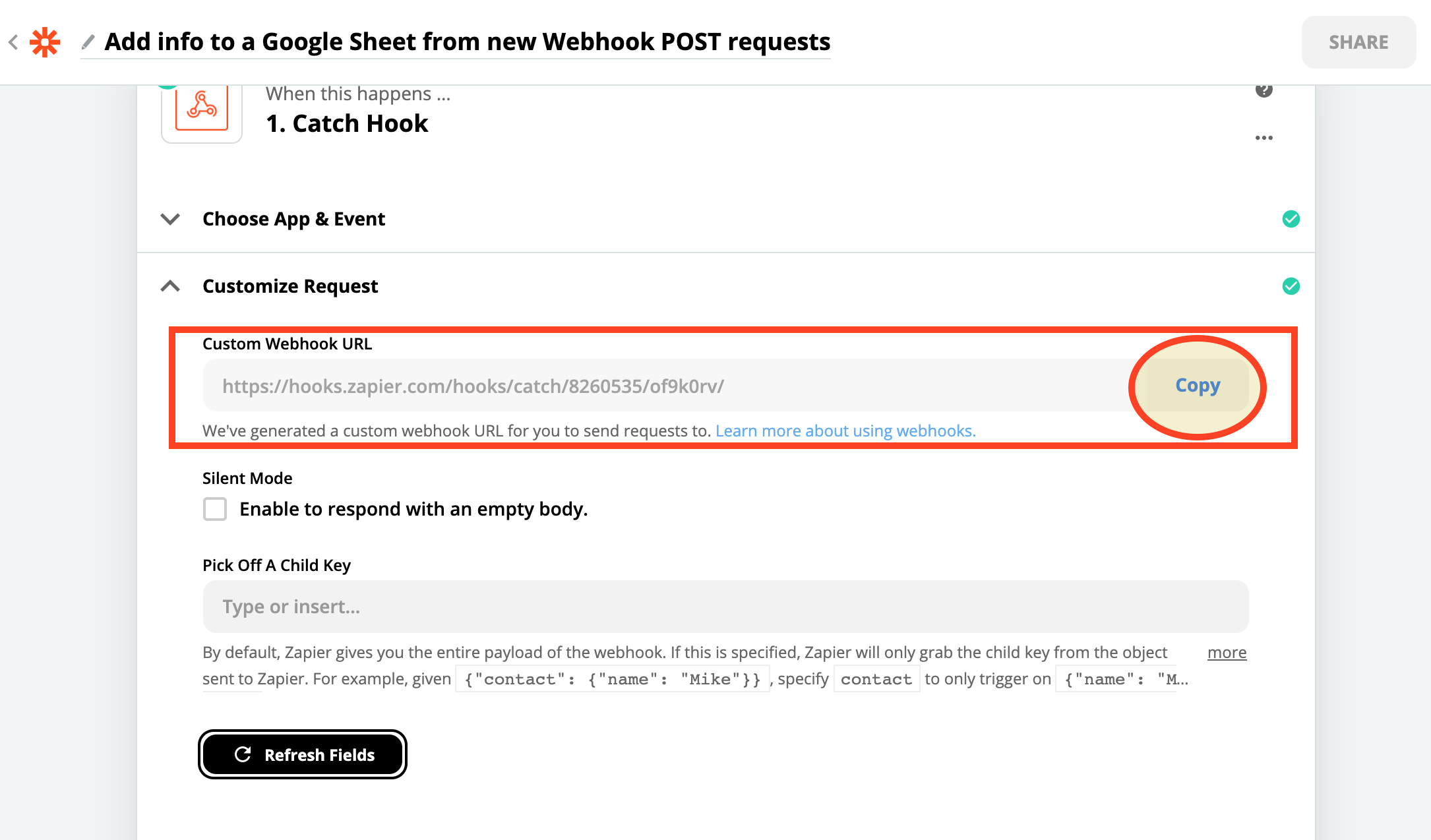This screenshot has width=1431, height=840.
Task: Enable Silent Mode empty body checkbox
Action: 215,509
